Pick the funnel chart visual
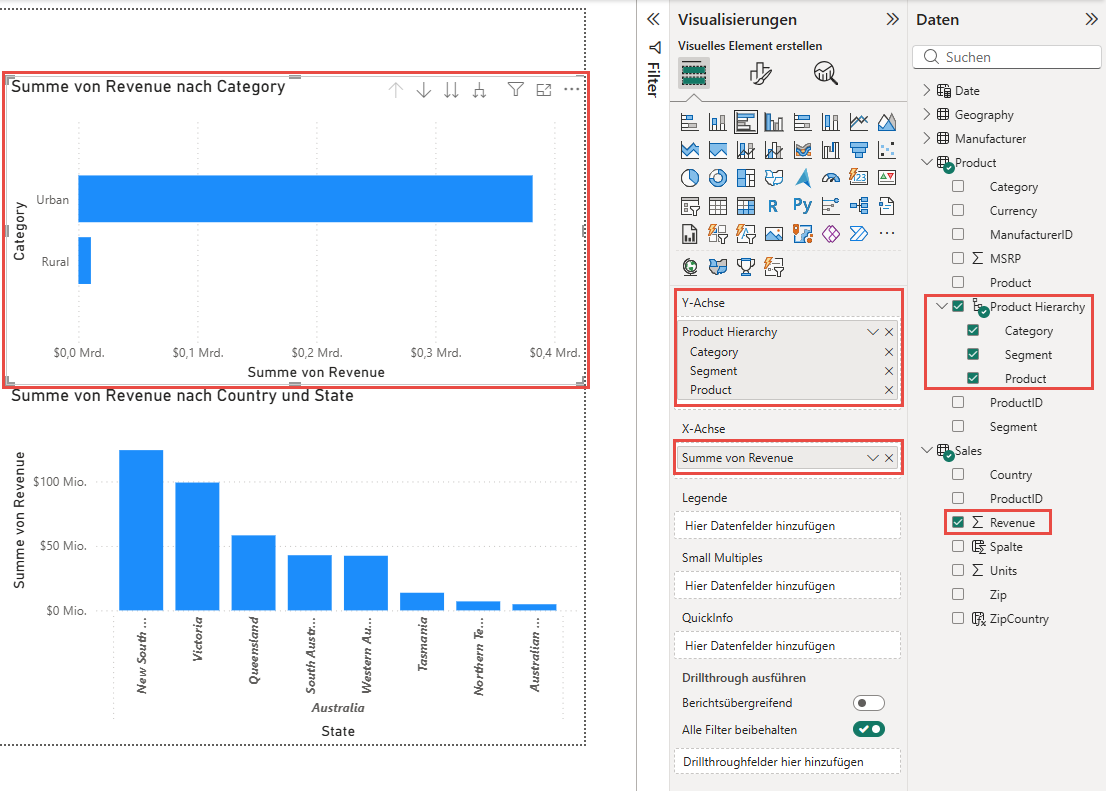 858,150
